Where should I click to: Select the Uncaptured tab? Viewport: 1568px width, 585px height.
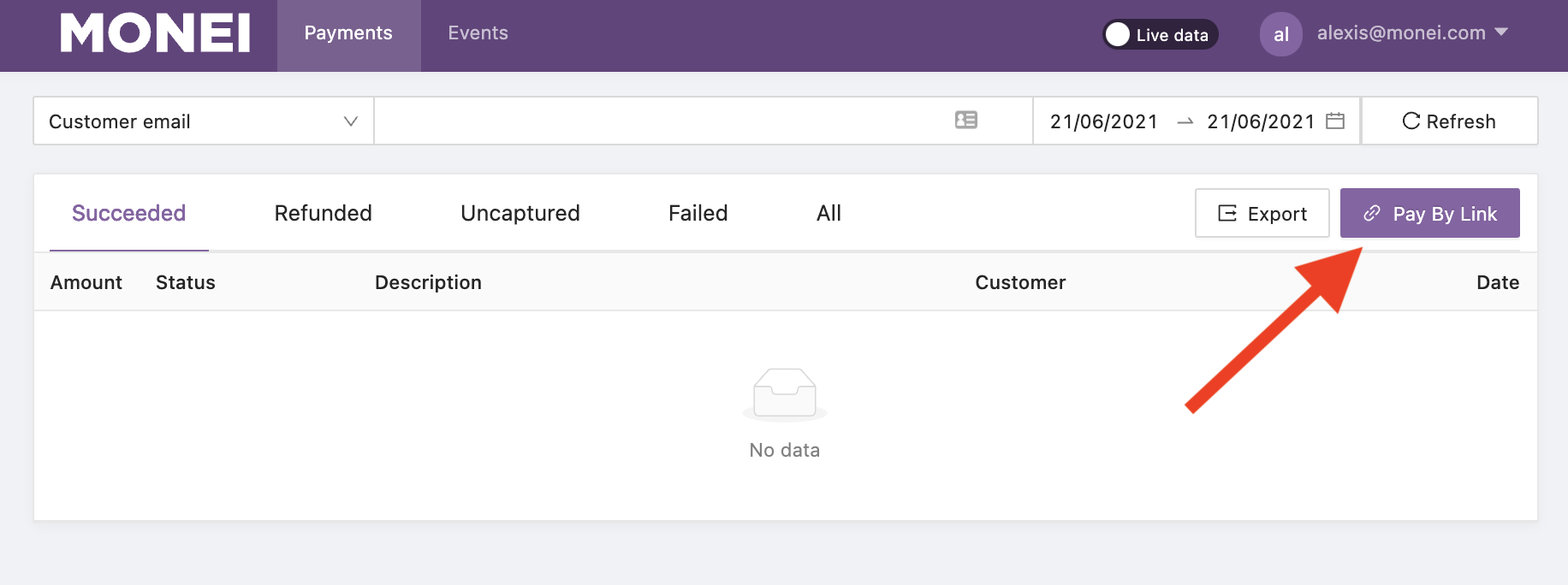520,213
